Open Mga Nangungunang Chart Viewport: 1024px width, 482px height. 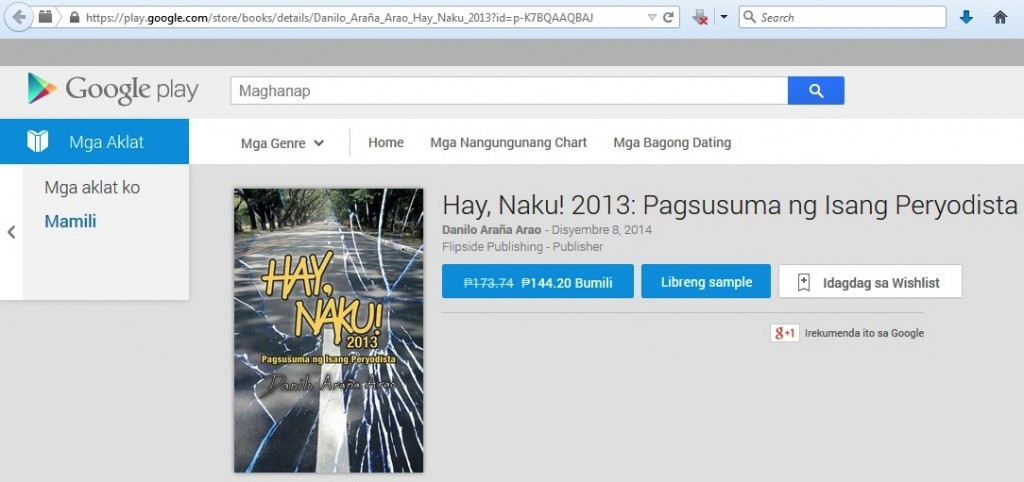point(508,142)
